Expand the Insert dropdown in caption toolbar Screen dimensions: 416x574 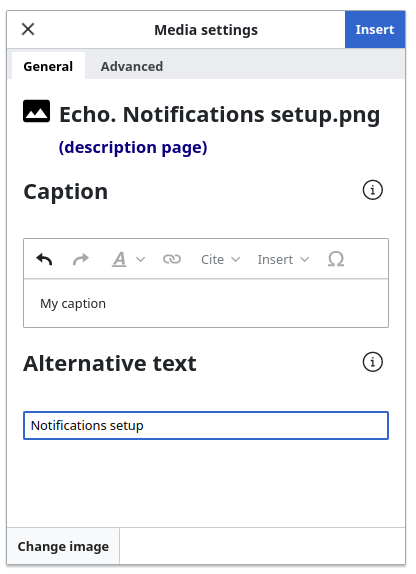pyautogui.click(x=283, y=260)
